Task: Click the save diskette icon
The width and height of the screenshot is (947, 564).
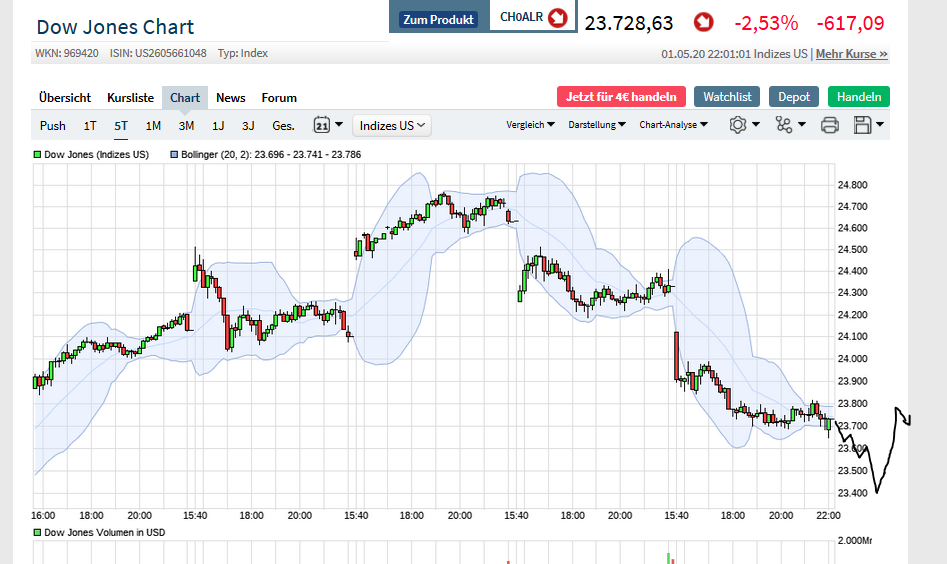Action: pos(863,125)
